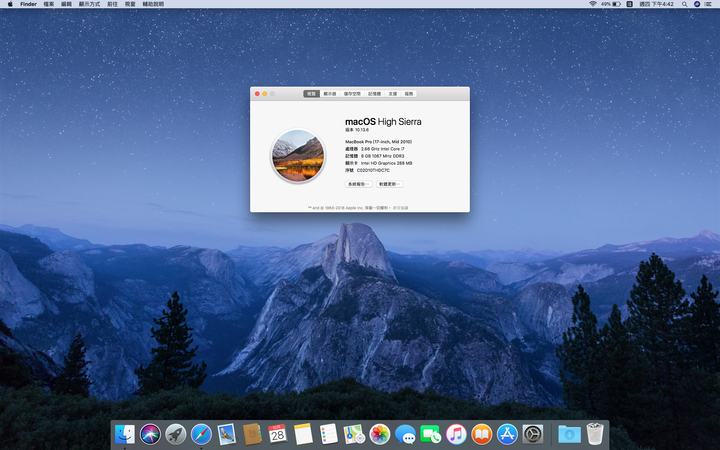Screen dimensions: 720x450
Task: Open the 顯示方式 menu
Action: point(89,4)
